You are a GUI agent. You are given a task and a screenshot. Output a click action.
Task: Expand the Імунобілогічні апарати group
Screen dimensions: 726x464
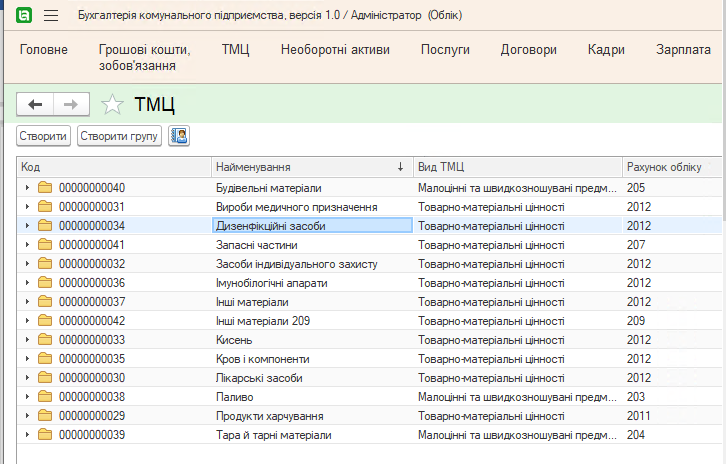click(x=27, y=282)
